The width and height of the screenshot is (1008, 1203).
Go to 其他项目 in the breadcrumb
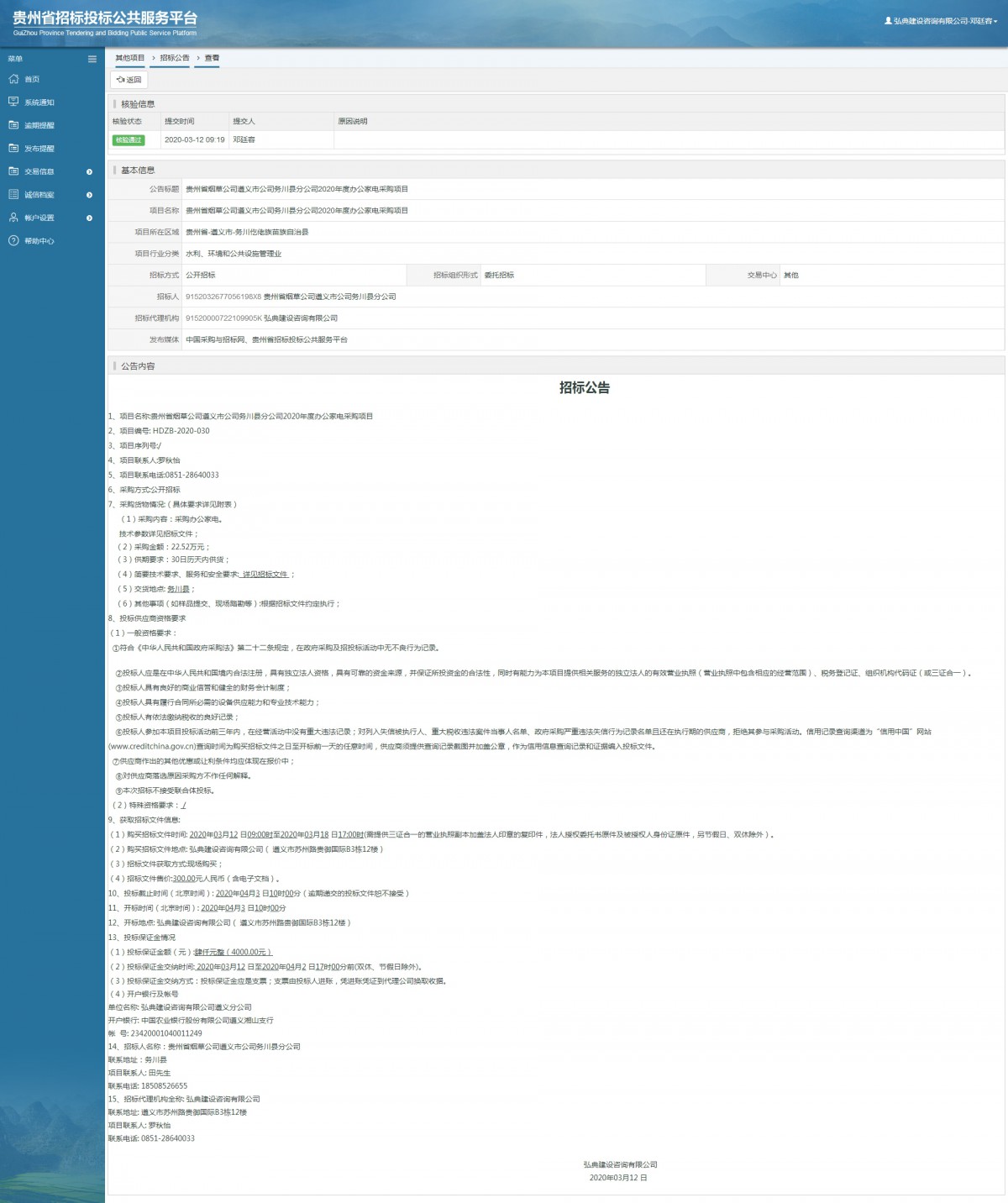click(x=129, y=58)
